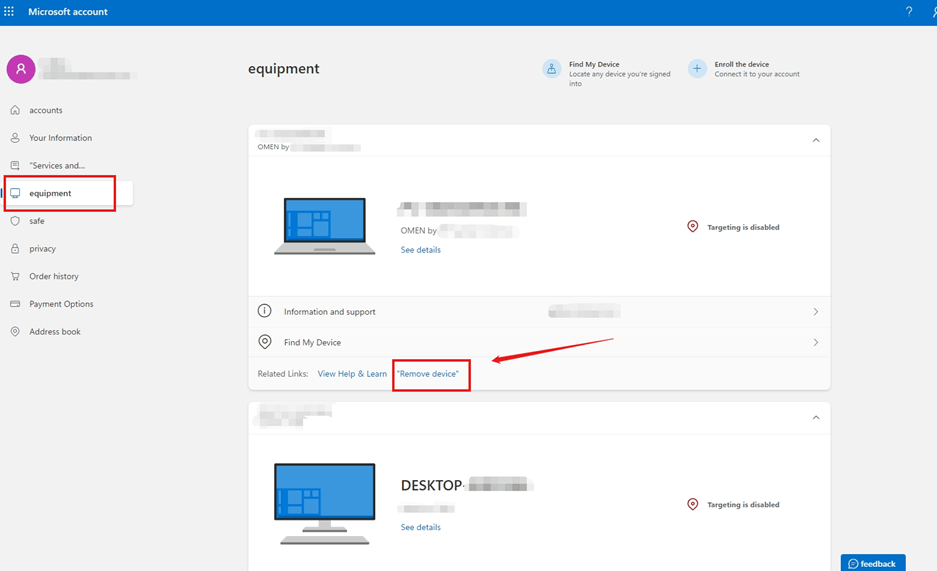
Task: Expand Information and support row arrow
Action: 816,312
